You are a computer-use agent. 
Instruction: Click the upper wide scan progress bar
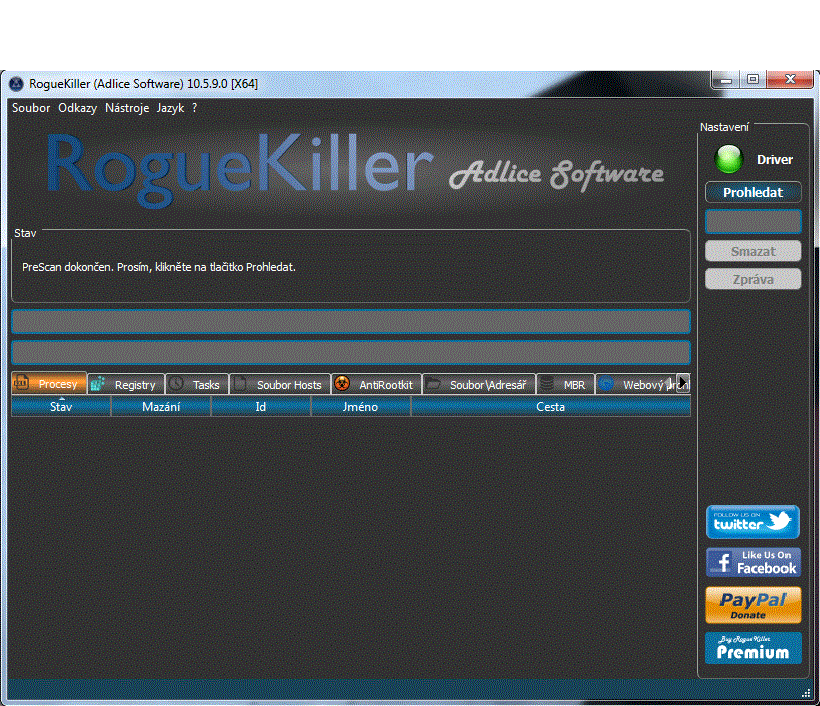pyautogui.click(x=351, y=321)
